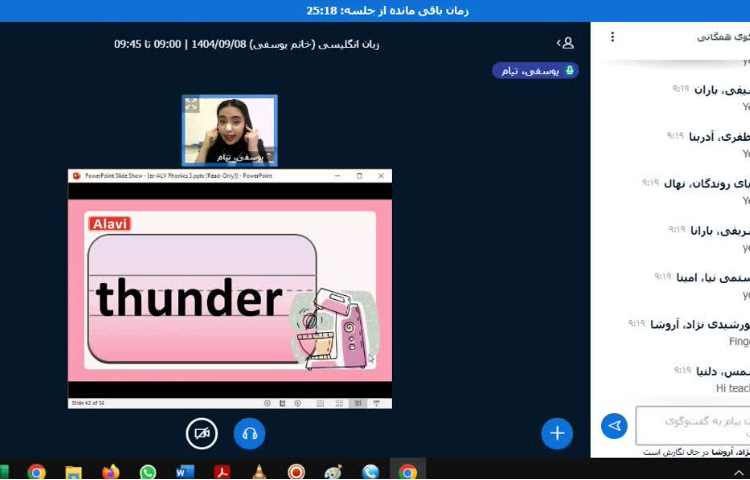750x480 pixels.
Task: Open File Explorer from the taskbar
Action: click(x=73, y=471)
